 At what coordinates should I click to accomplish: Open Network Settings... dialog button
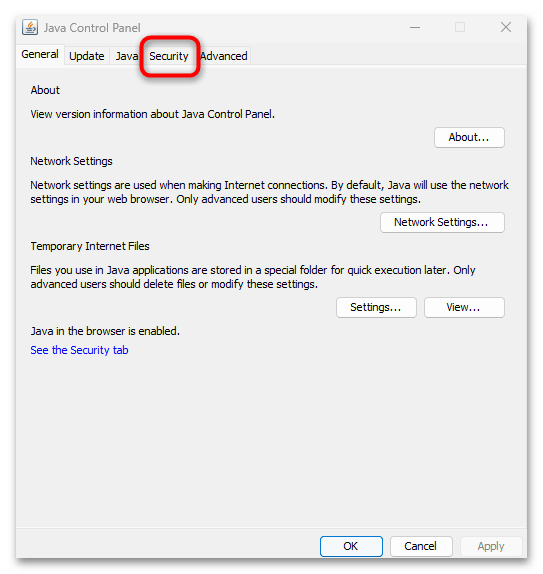click(x=442, y=222)
